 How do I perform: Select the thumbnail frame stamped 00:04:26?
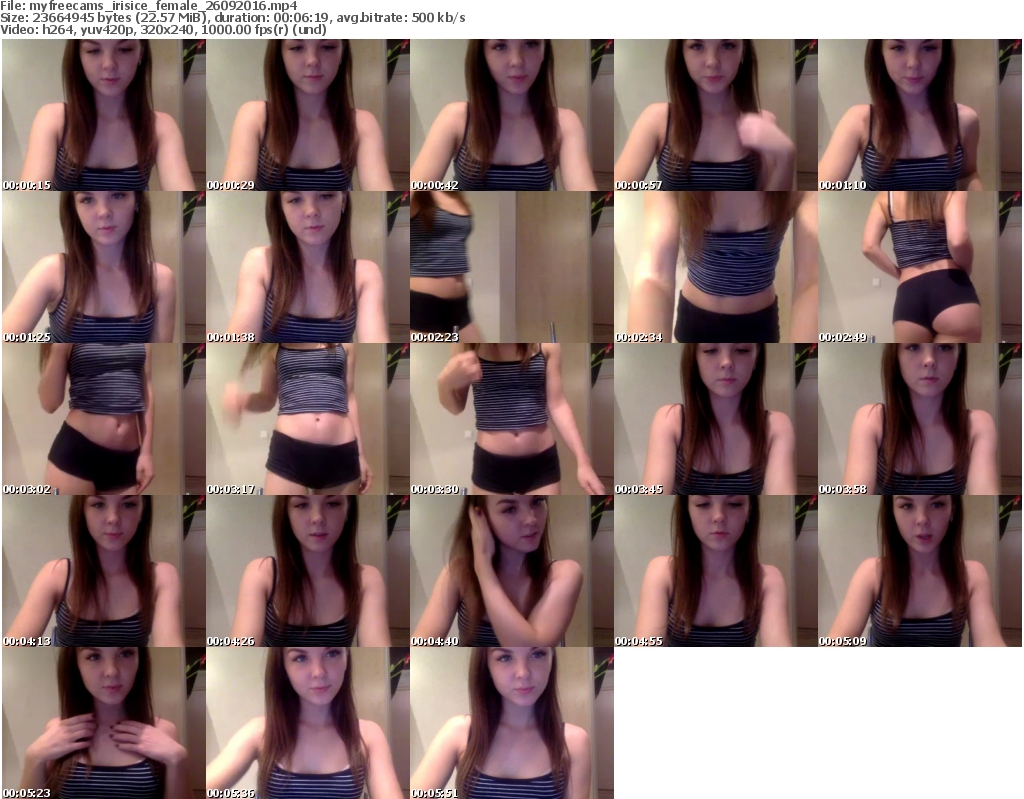click(308, 571)
